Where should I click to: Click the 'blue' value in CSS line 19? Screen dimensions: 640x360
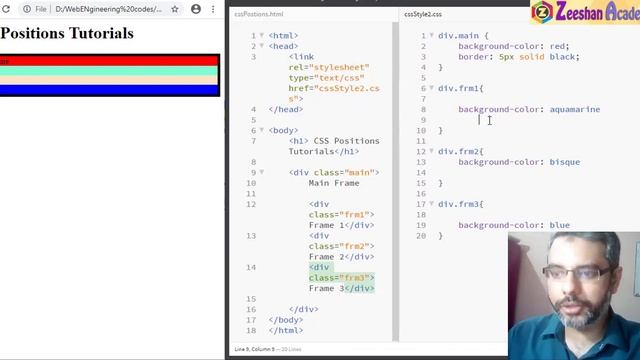pos(559,225)
